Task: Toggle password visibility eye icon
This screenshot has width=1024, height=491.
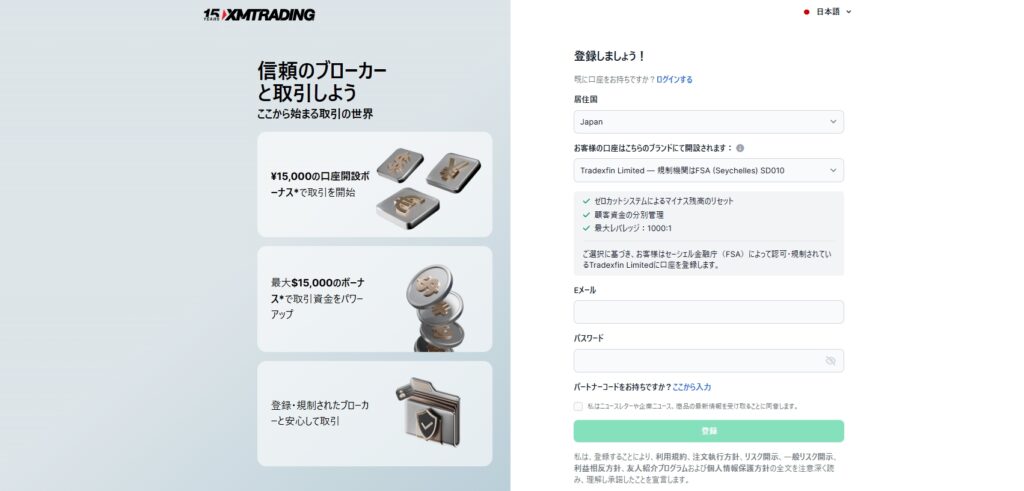Action: (831, 360)
